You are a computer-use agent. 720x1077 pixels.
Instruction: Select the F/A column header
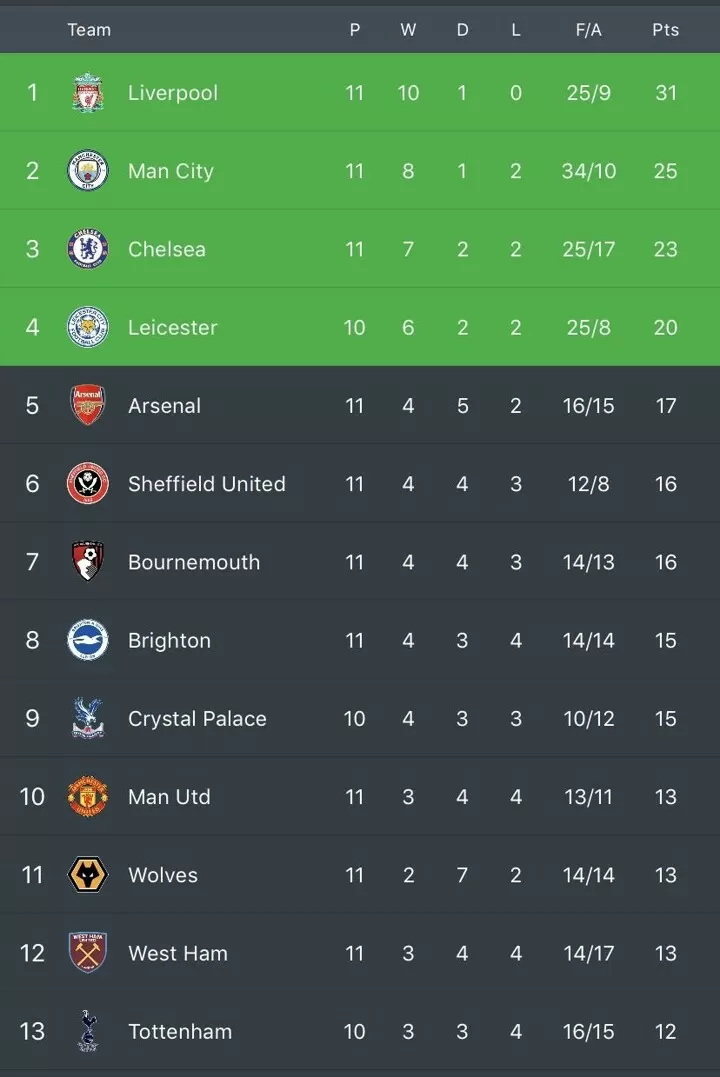point(589,30)
